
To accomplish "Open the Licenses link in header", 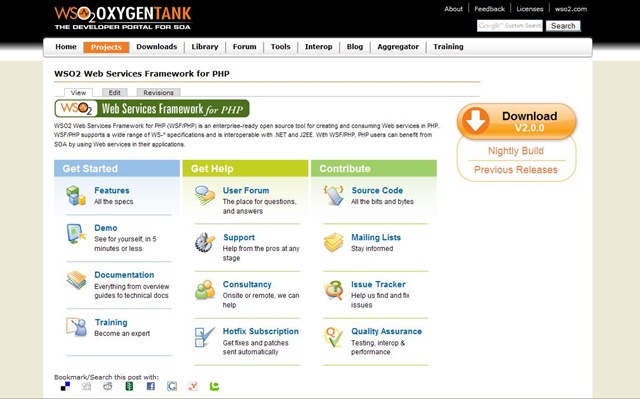I will click(530, 9).
